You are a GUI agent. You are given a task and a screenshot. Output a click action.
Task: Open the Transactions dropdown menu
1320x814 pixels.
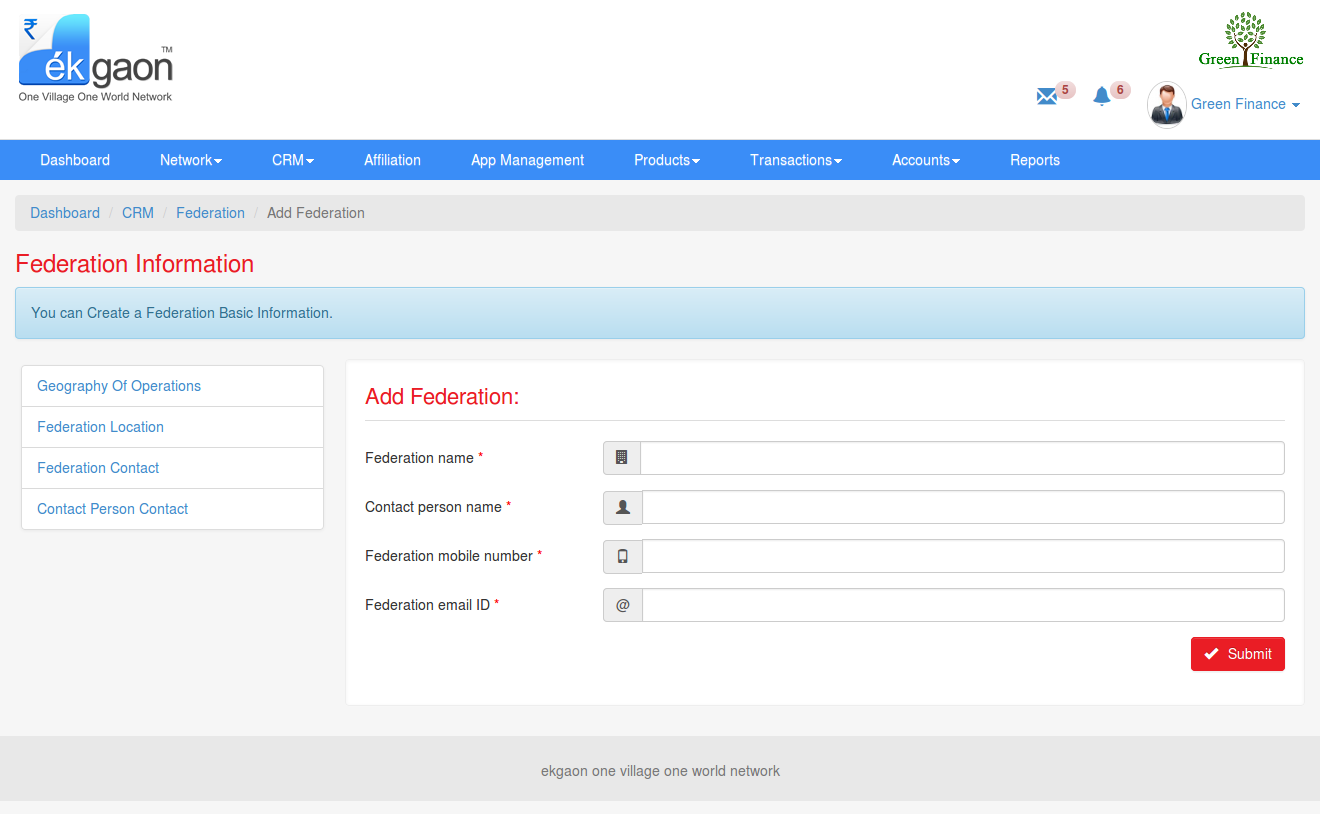pyautogui.click(x=796, y=160)
